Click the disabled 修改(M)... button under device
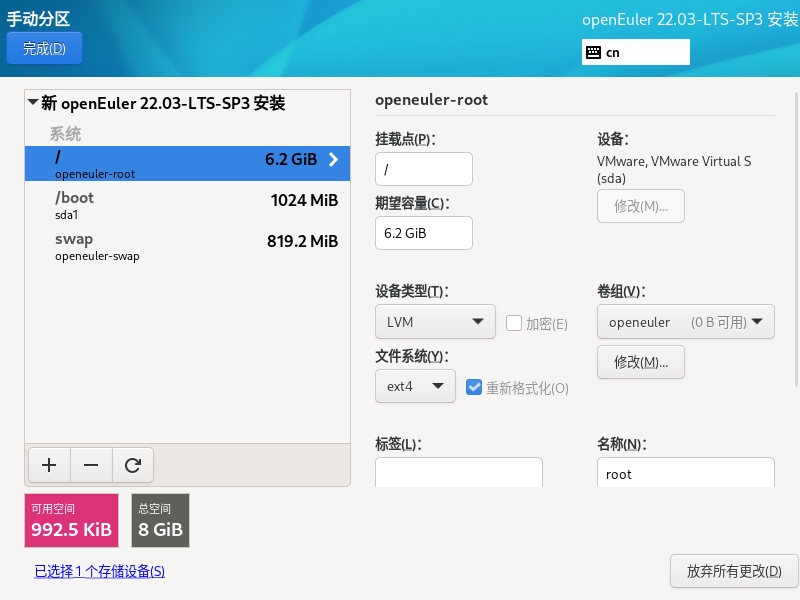The height and width of the screenshot is (600, 800). click(x=641, y=206)
